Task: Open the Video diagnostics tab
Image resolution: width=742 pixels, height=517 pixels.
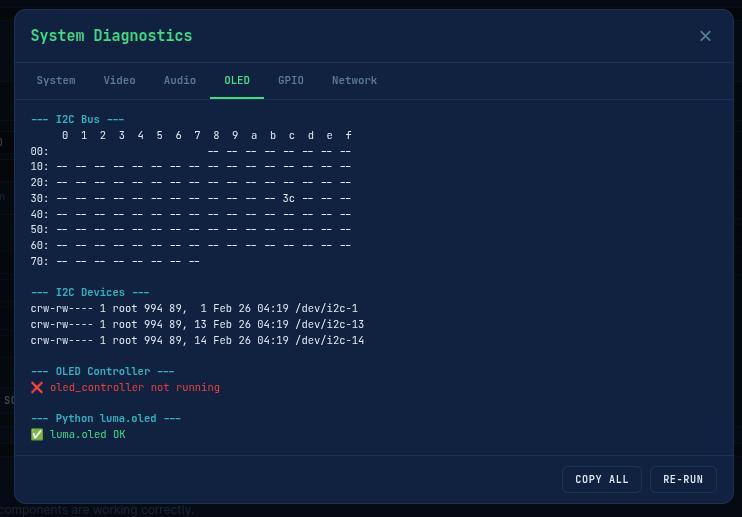Action: 119,80
